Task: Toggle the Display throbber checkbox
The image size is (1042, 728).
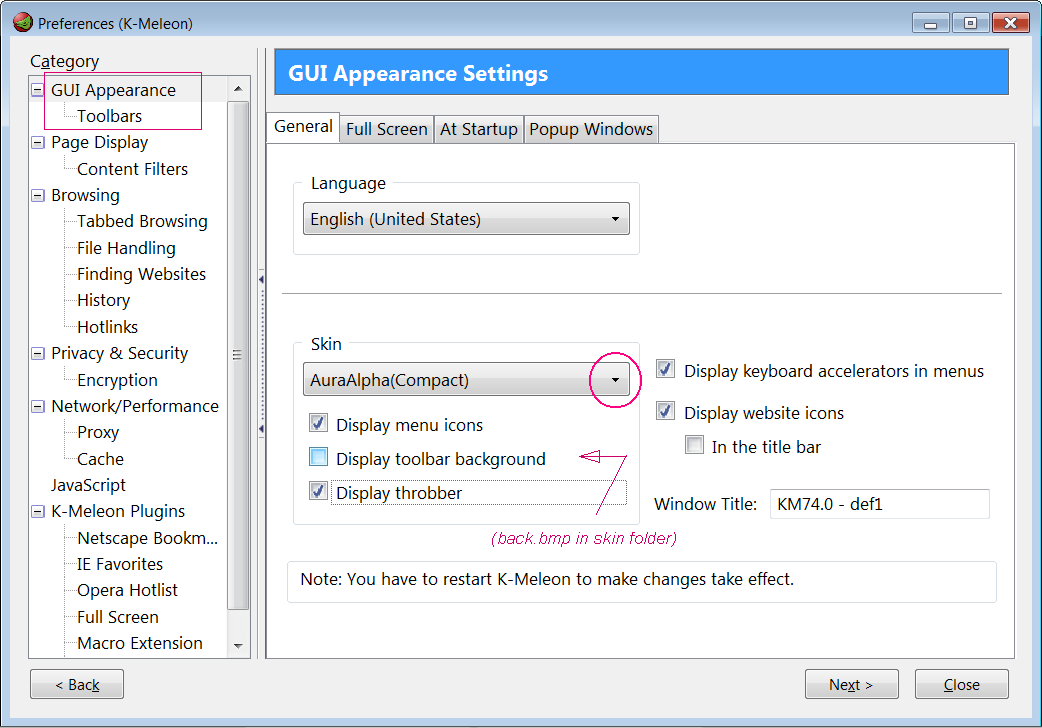Action: point(319,492)
